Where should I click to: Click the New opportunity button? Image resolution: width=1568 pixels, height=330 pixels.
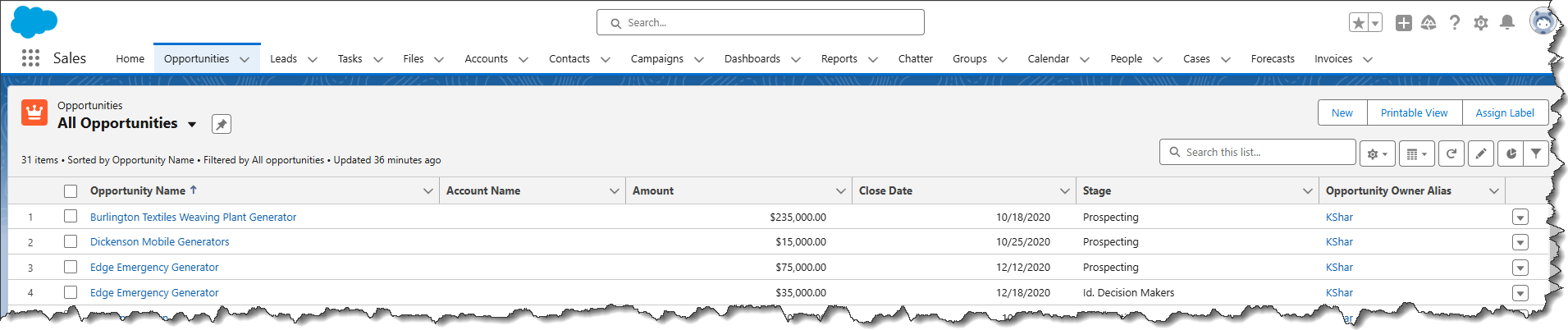click(1342, 113)
